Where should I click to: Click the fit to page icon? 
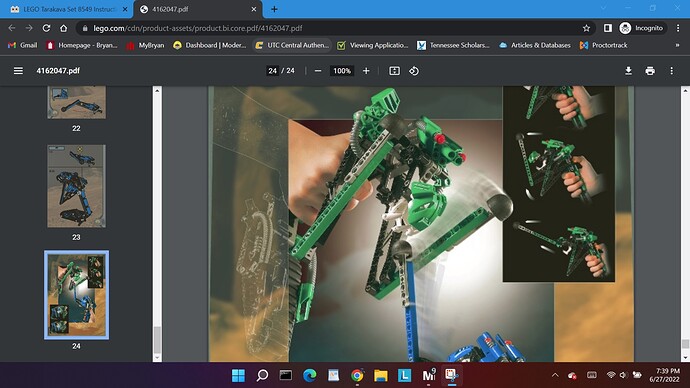pos(394,71)
